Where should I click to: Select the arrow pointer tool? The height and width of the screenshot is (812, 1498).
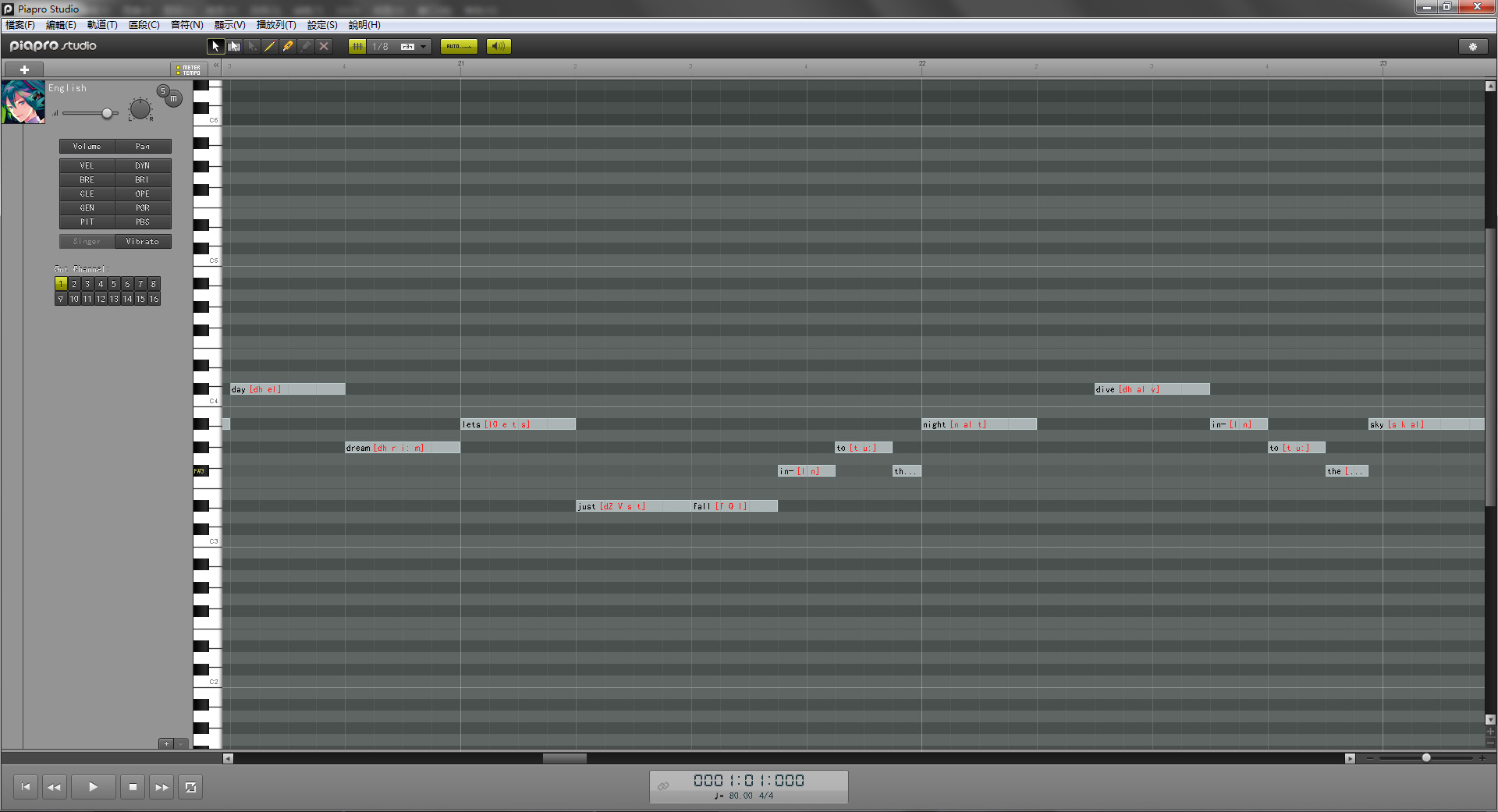click(x=216, y=46)
